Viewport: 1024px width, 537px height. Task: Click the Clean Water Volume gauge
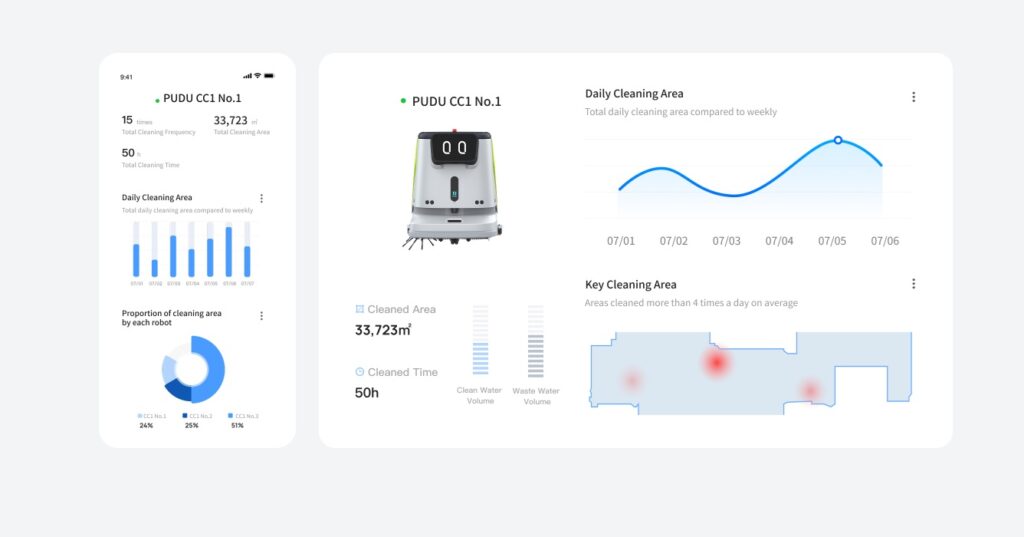[480, 340]
